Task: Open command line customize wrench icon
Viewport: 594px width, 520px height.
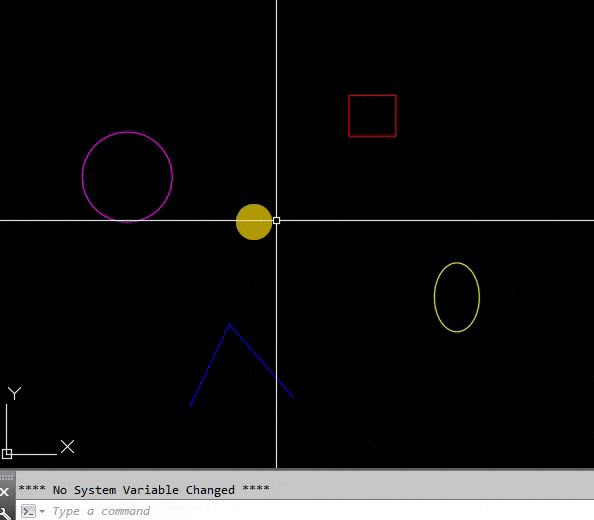Action: (x=5, y=514)
